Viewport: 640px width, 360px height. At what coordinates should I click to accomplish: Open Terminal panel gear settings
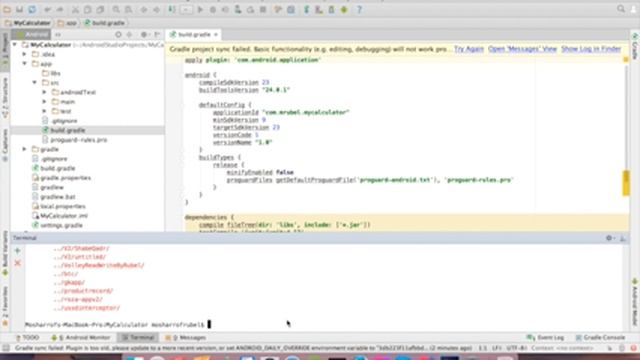click(609, 238)
